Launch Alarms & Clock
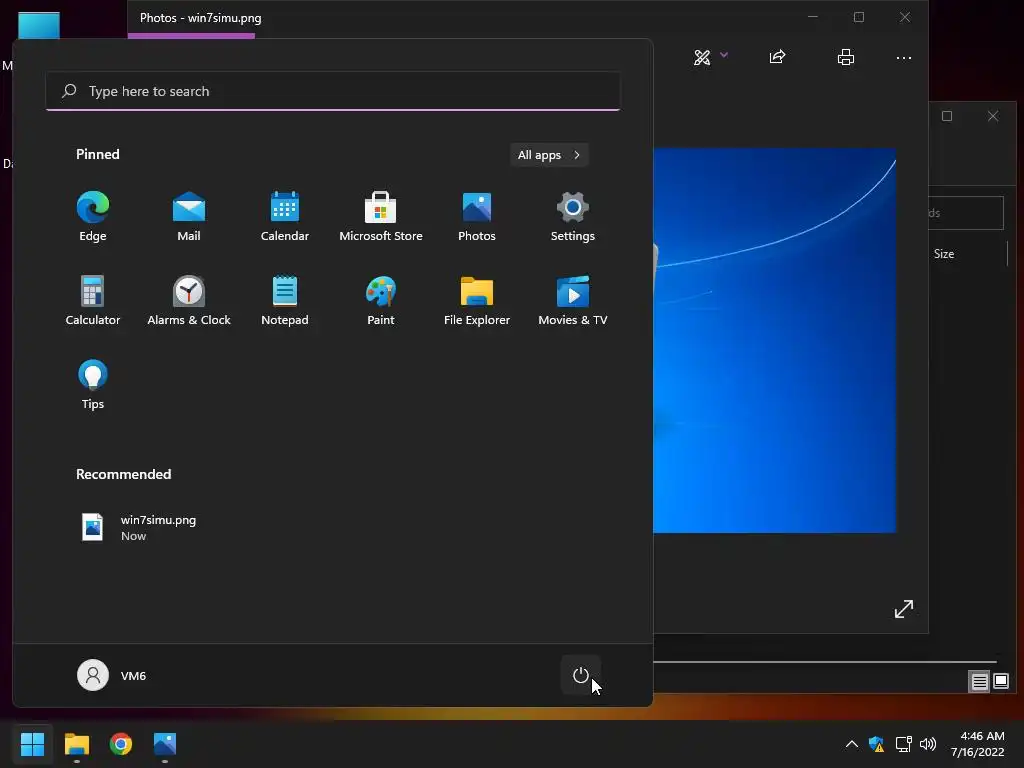Image resolution: width=1024 pixels, height=768 pixels. click(x=189, y=300)
